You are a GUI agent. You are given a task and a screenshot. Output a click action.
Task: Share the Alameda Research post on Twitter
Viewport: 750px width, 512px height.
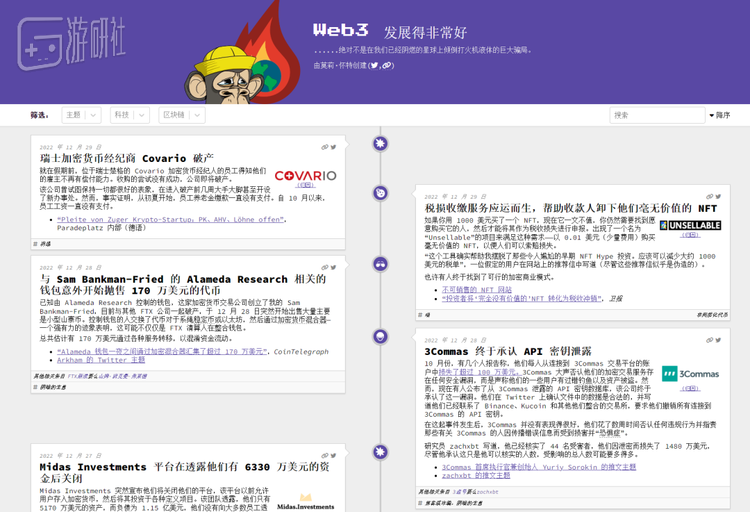333,267
